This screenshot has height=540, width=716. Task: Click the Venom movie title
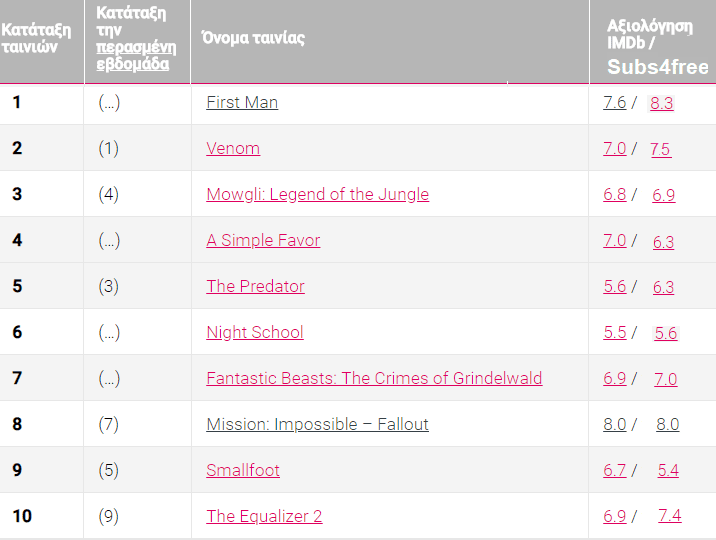pyautogui.click(x=233, y=148)
